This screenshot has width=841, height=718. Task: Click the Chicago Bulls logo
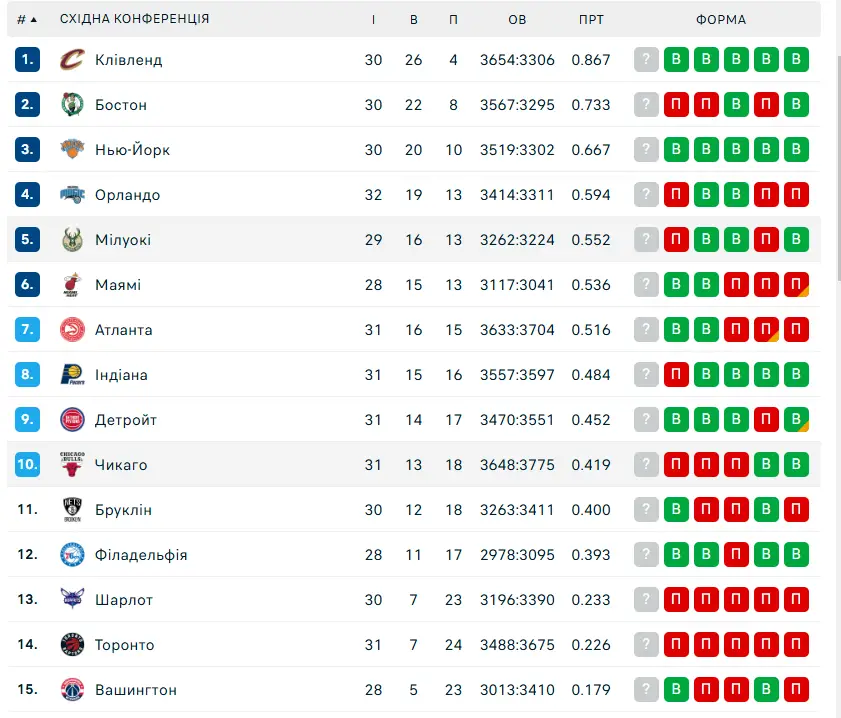tap(72, 464)
